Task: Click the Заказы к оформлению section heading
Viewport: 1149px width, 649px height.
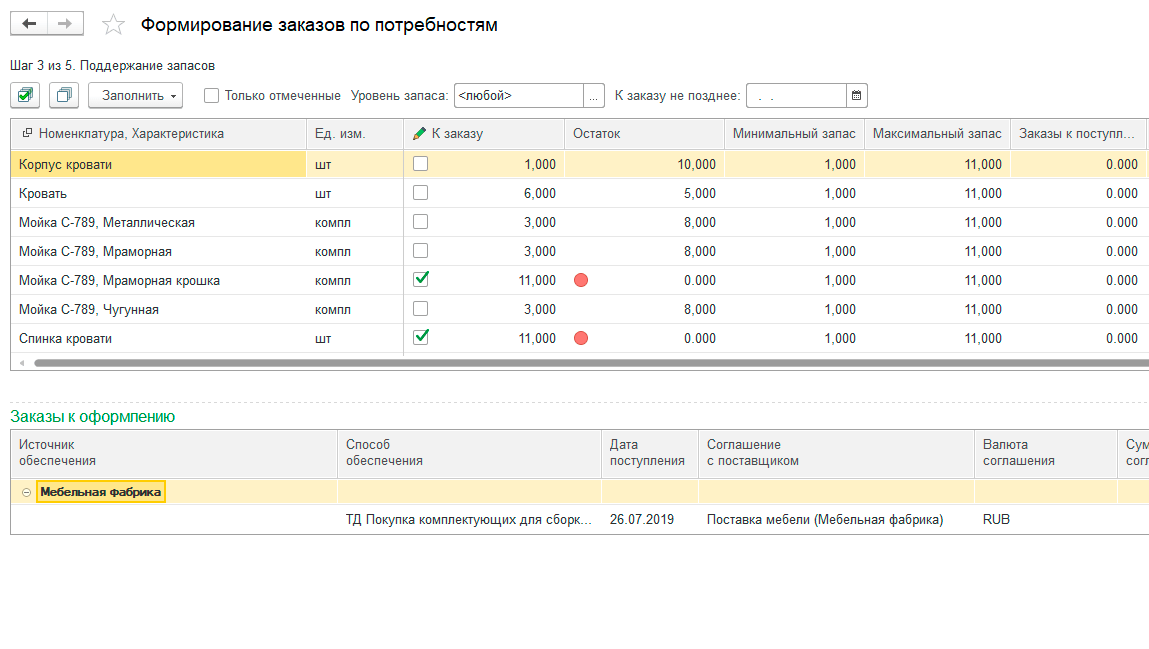Action: [92, 416]
